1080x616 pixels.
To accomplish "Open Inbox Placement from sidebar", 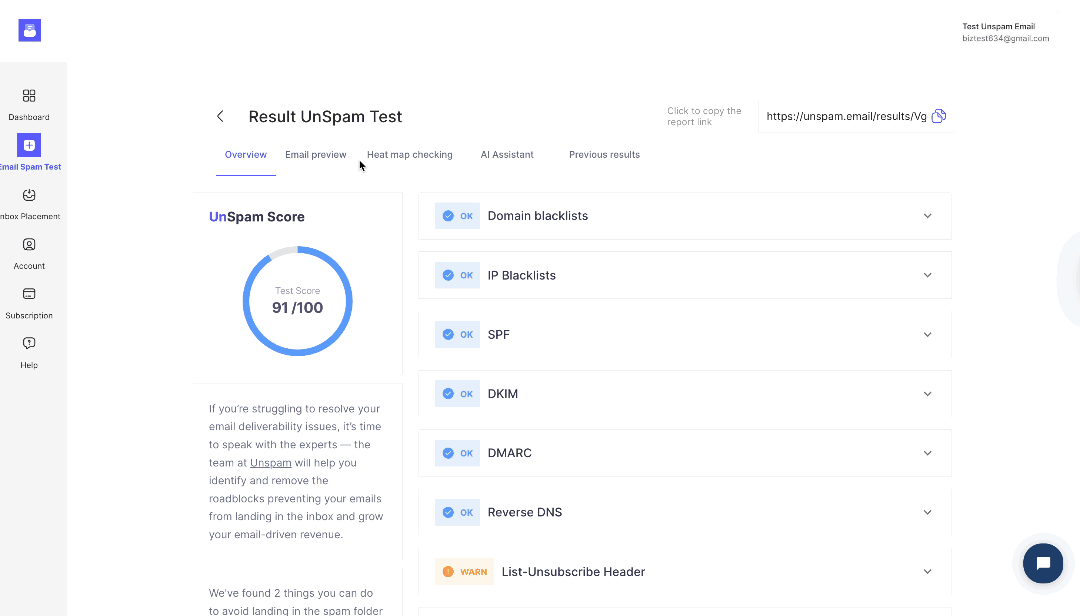I will pyautogui.click(x=29, y=195).
